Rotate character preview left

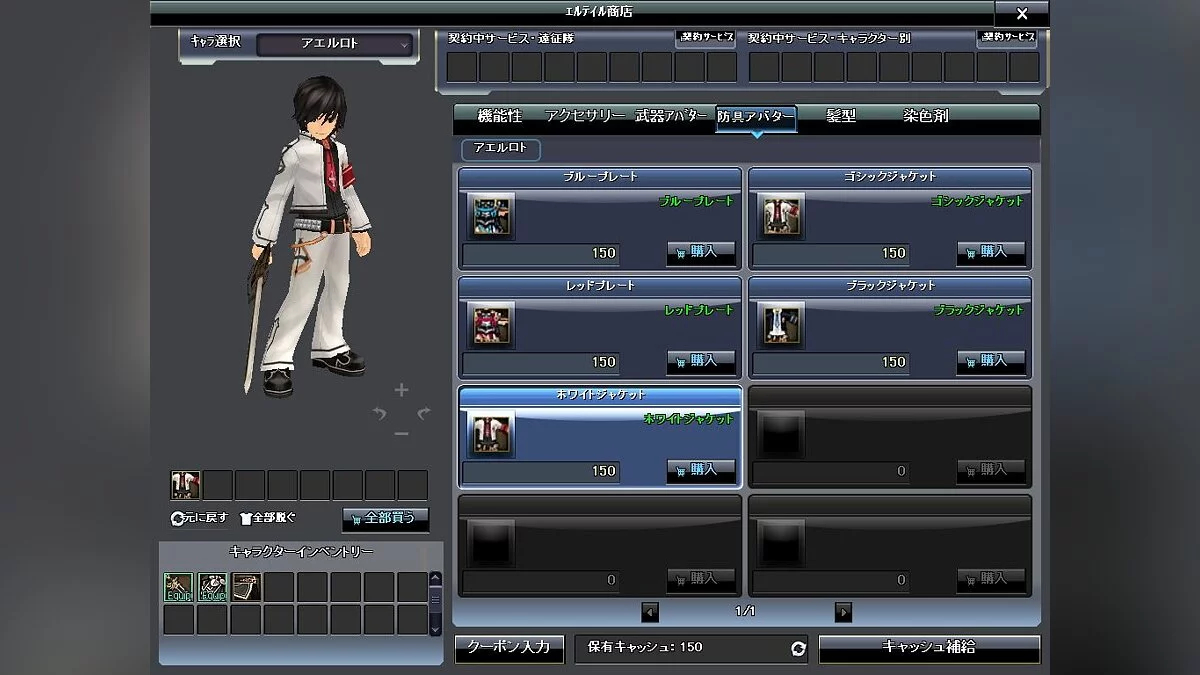pos(380,412)
